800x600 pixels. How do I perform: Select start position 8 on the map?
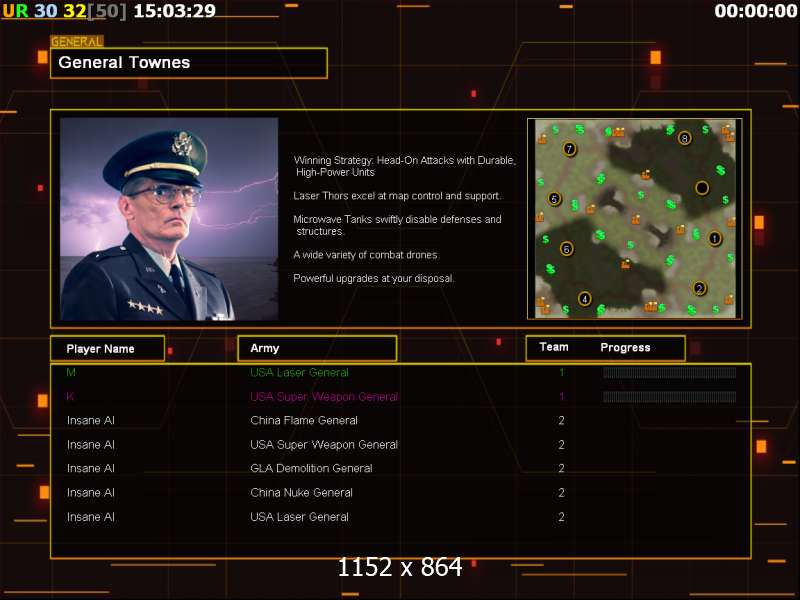pos(685,138)
